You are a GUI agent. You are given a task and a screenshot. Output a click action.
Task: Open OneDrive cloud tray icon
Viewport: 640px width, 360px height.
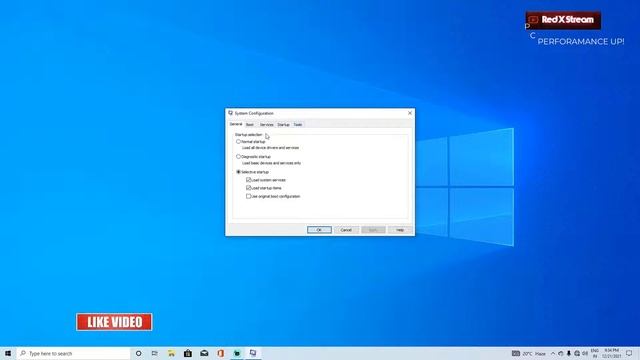pyautogui.click(x=561, y=353)
